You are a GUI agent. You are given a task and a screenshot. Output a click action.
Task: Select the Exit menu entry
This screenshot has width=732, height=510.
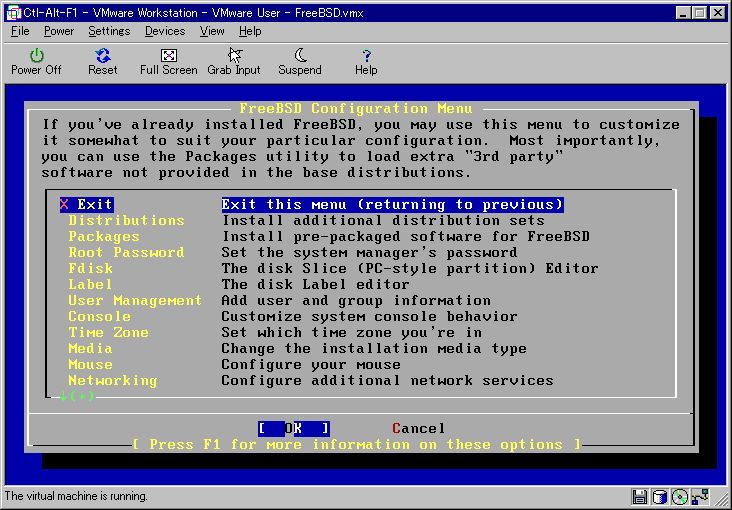87,205
